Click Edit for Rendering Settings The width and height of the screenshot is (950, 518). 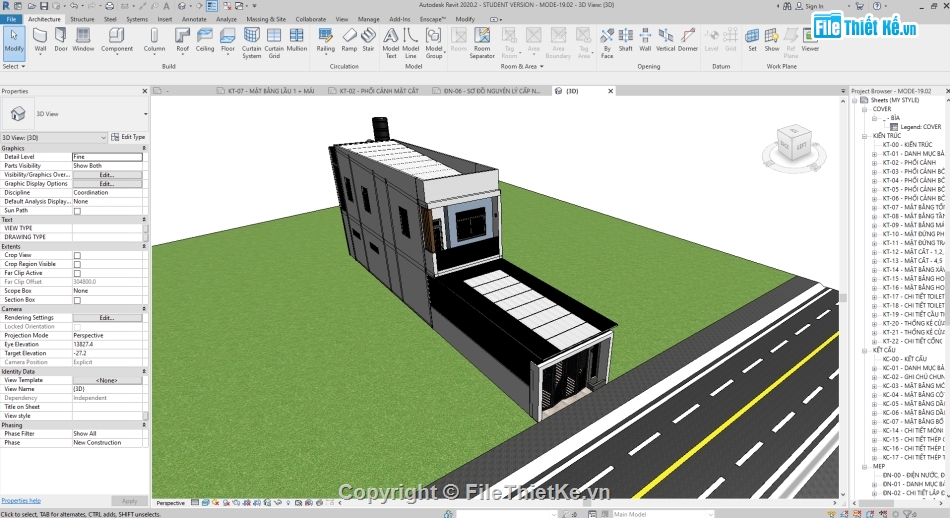(x=107, y=317)
